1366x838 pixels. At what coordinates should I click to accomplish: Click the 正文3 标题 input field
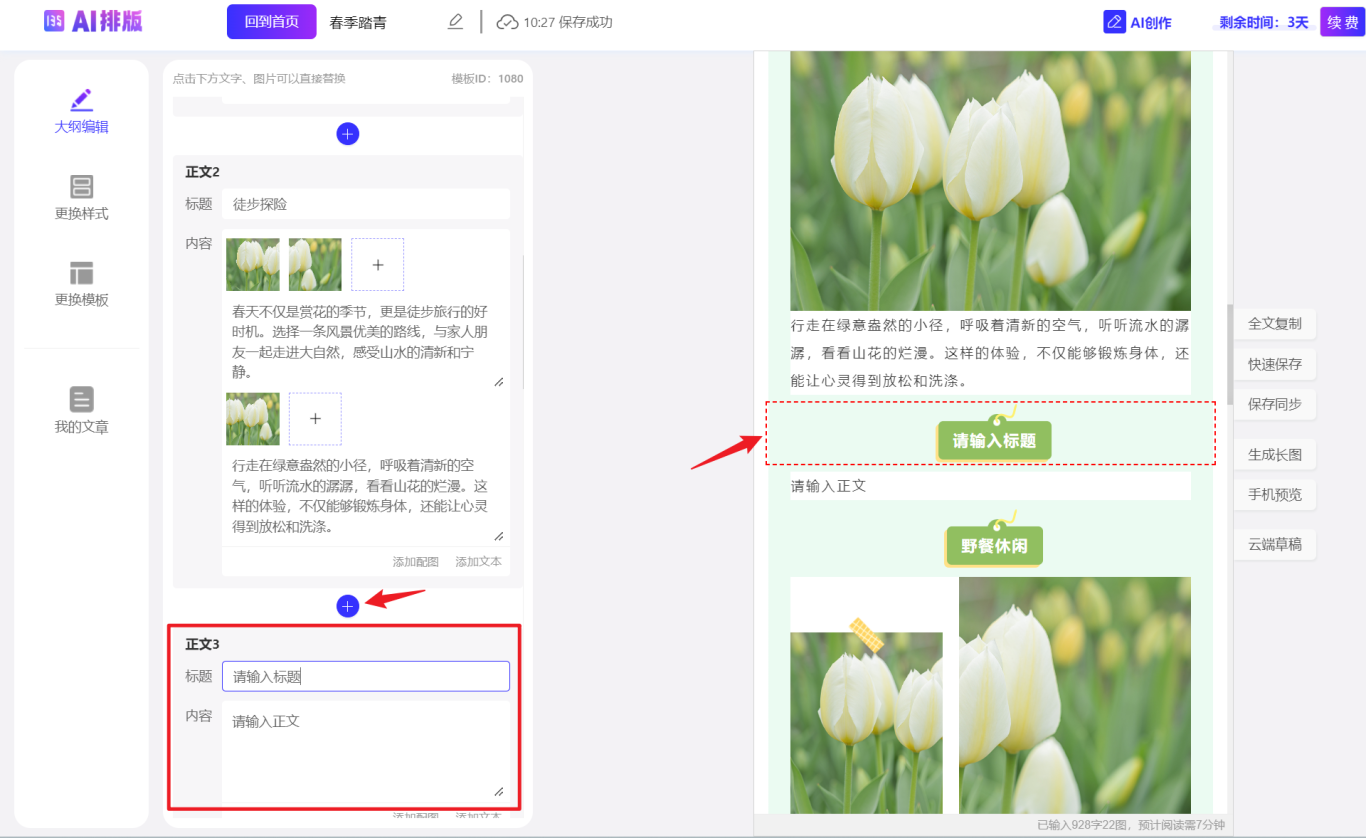tap(366, 676)
